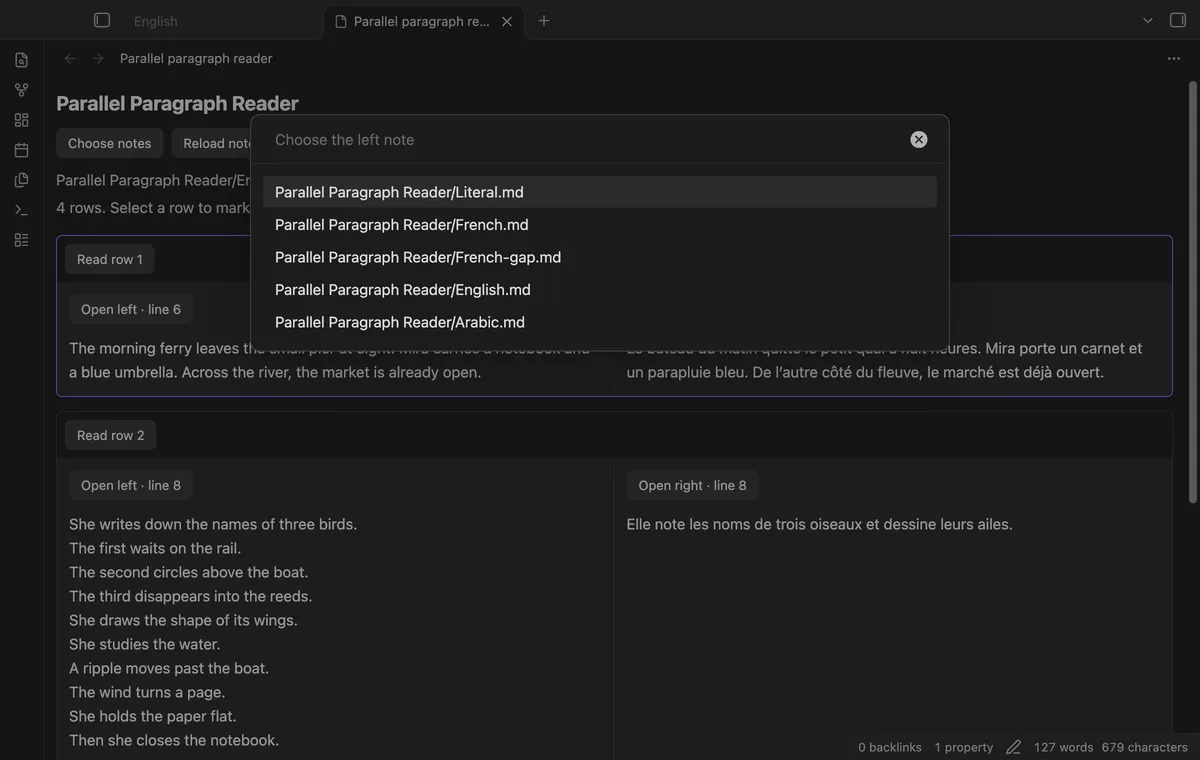Click the vertical scrollbar thumb
This screenshot has height=760, width=1200.
(x=1192, y=290)
